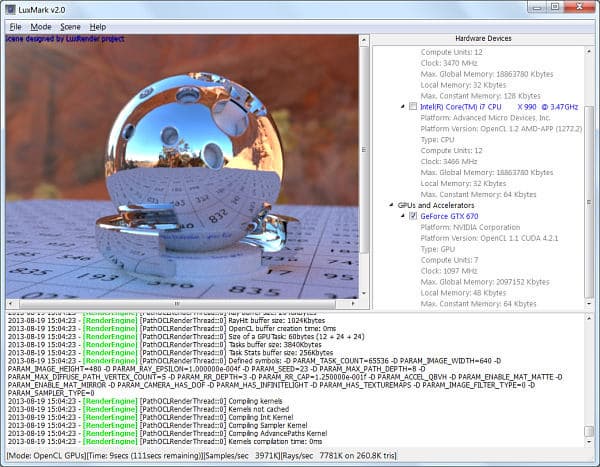Click the log panel scrollbar thumb
Viewport: 600px width, 467px height.
point(589,431)
